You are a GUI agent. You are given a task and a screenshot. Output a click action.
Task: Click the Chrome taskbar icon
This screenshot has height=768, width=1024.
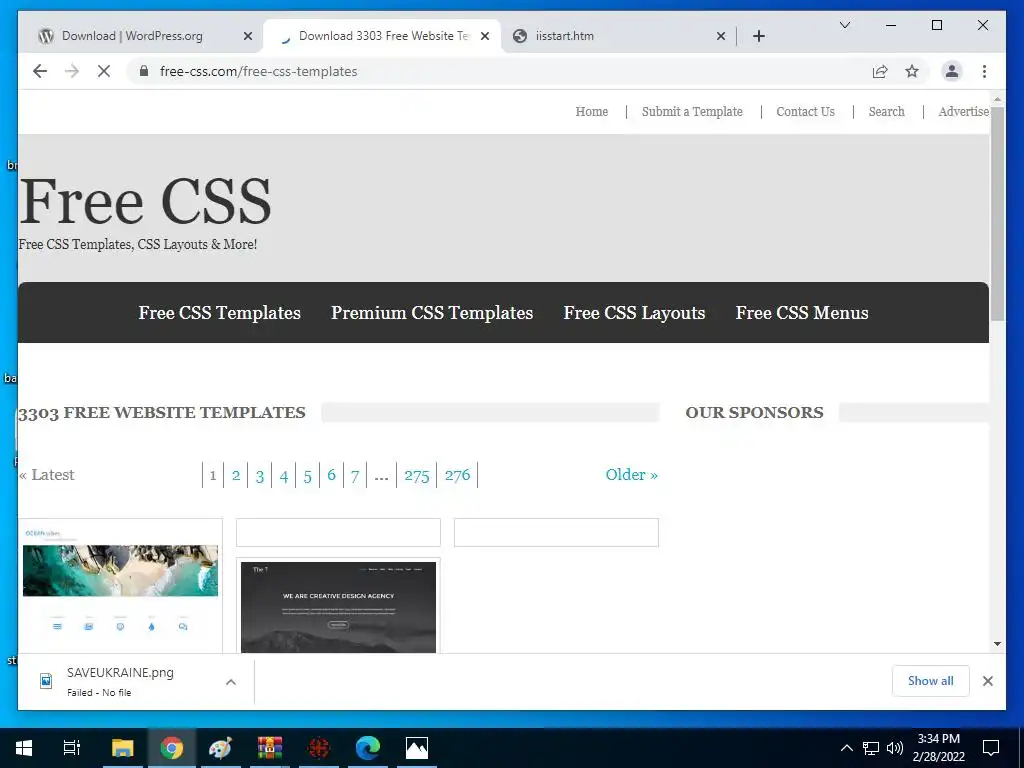pyautogui.click(x=172, y=748)
